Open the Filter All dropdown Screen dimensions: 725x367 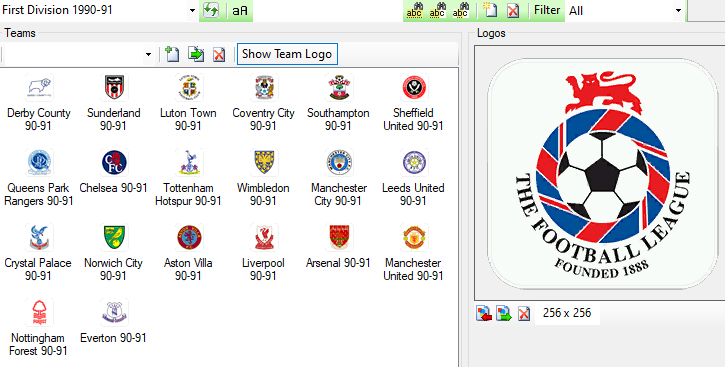click(678, 10)
